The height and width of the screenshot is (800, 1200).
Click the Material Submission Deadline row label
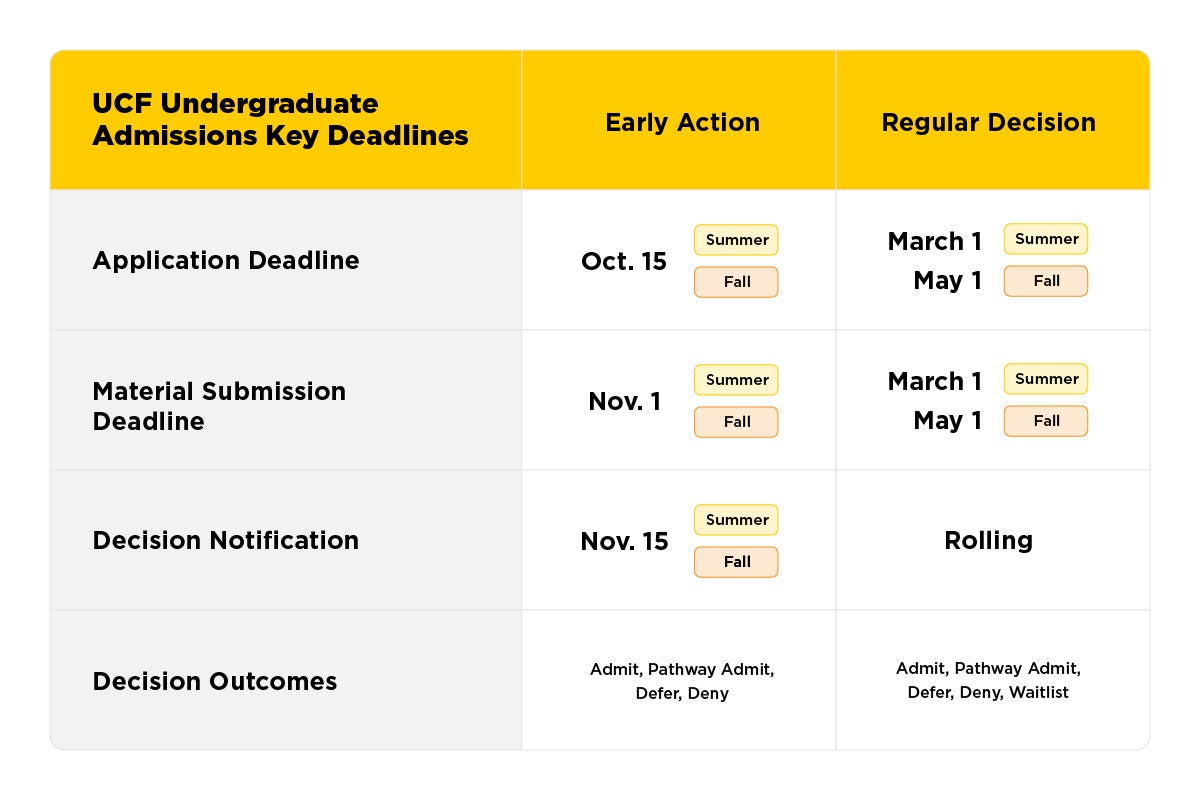click(x=219, y=405)
